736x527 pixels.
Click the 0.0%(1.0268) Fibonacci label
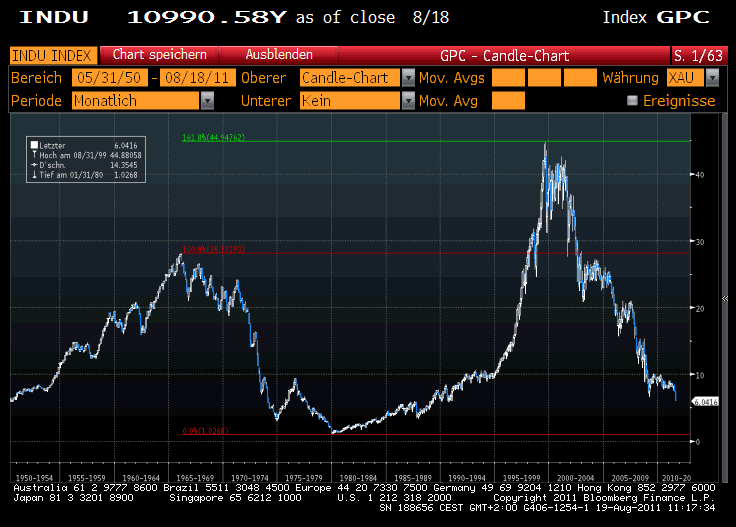[205, 431]
